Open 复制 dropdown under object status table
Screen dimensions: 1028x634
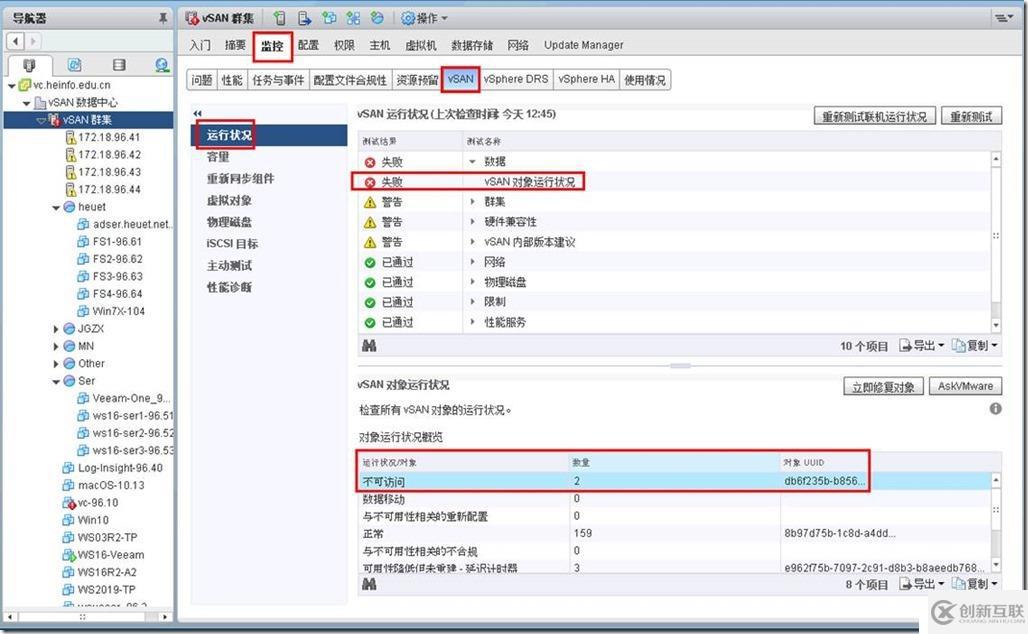(975, 584)
